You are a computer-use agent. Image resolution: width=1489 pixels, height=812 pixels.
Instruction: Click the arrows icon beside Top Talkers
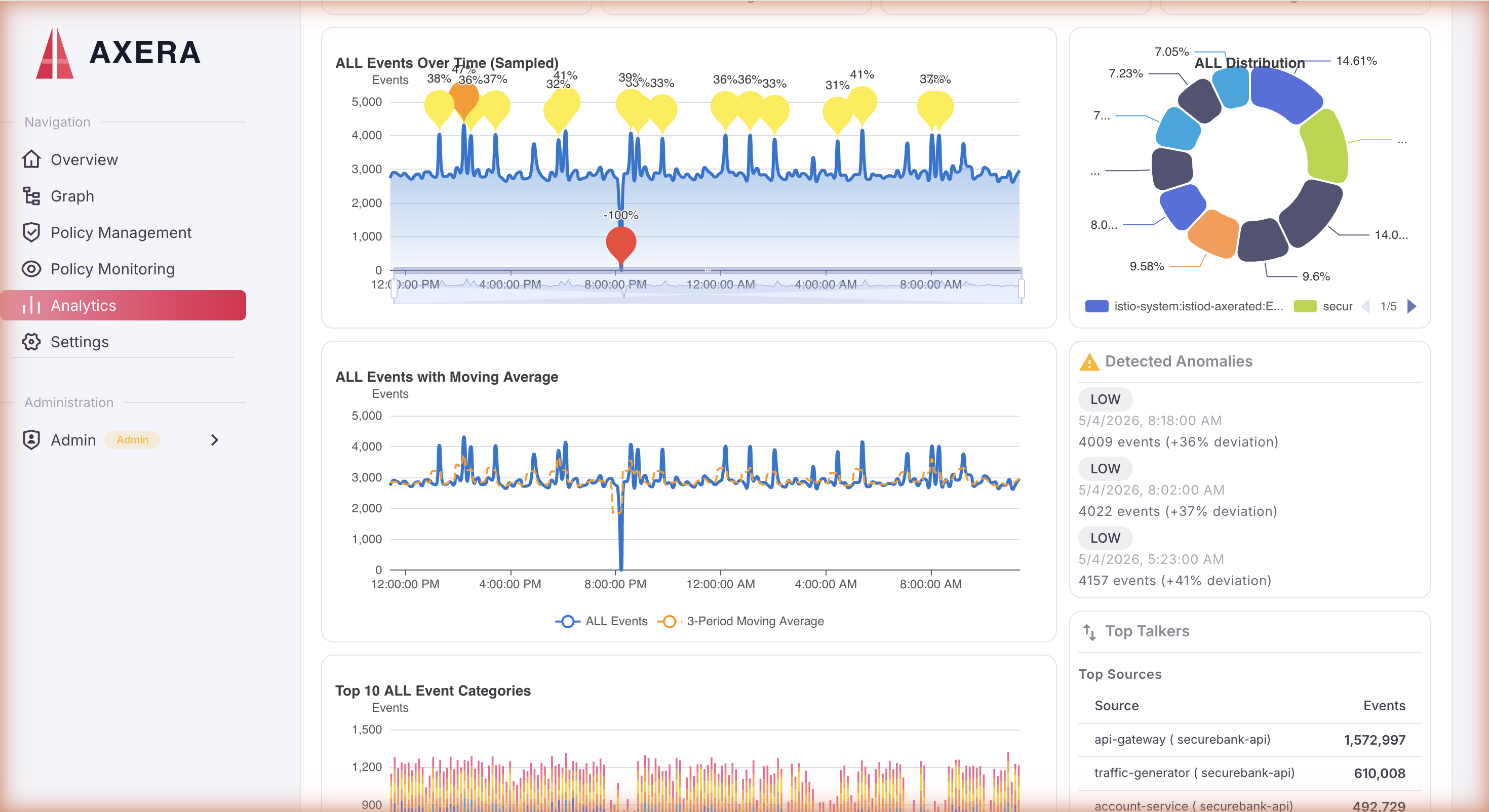pos(1089,632)
